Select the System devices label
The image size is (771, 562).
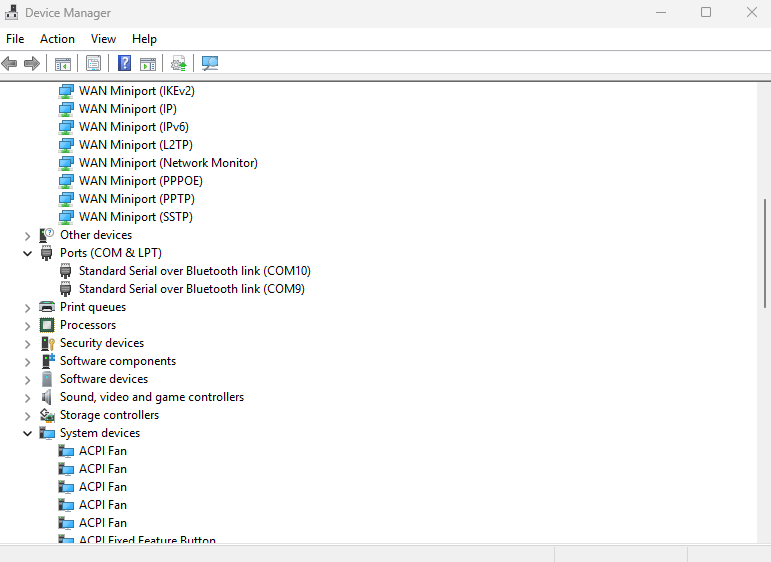pyautogui.click(x=100, y=433)
